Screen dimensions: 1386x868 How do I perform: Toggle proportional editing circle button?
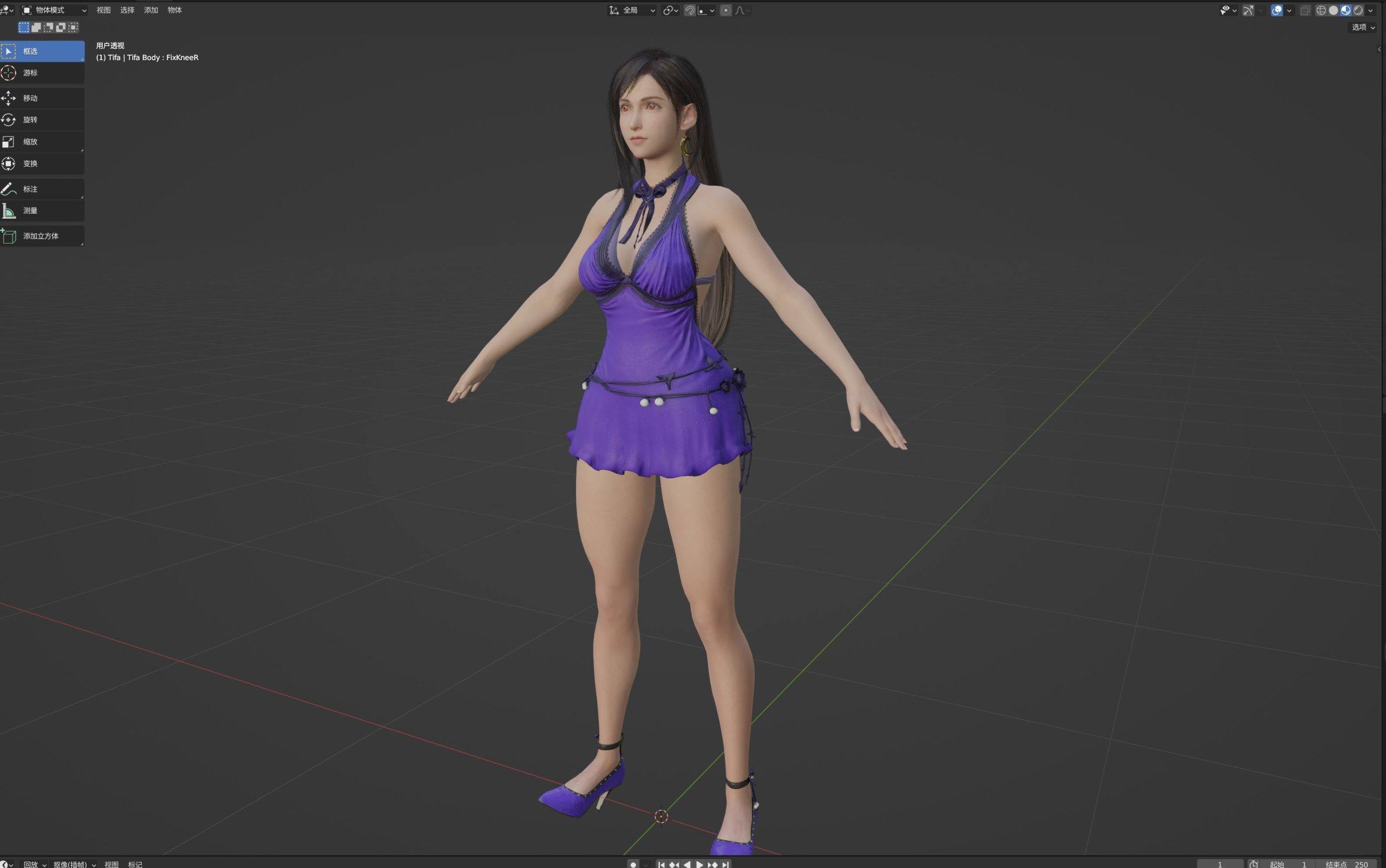(x=726, y=10)
